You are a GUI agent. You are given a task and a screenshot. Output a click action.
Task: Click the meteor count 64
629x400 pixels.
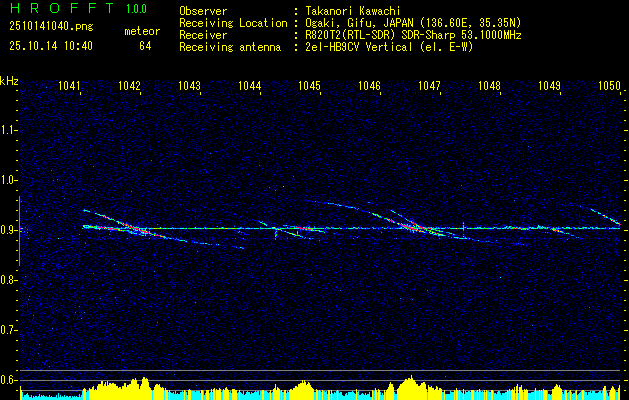[x=145, y=46]
